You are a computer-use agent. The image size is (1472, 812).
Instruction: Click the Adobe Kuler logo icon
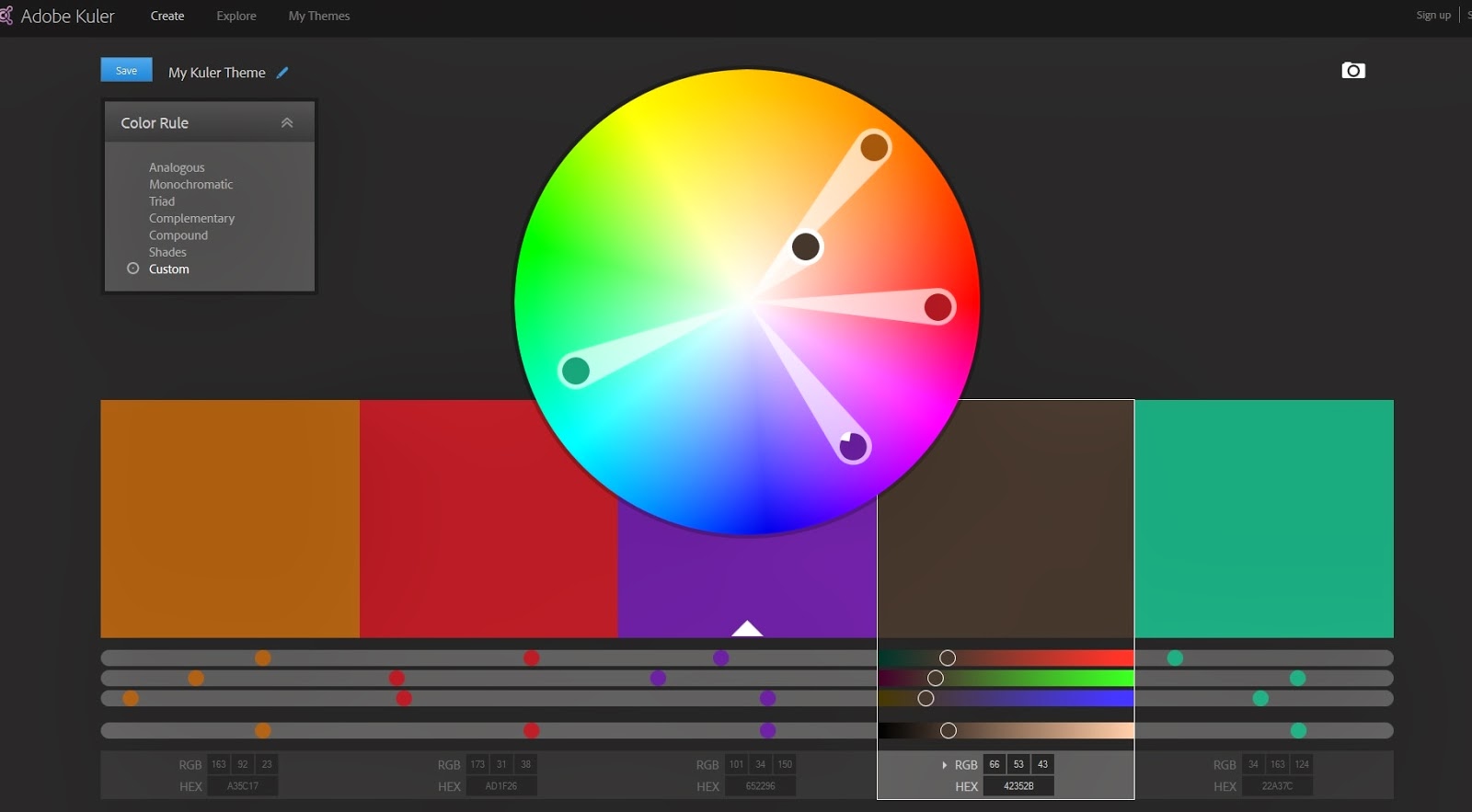[x=6, y=16]
